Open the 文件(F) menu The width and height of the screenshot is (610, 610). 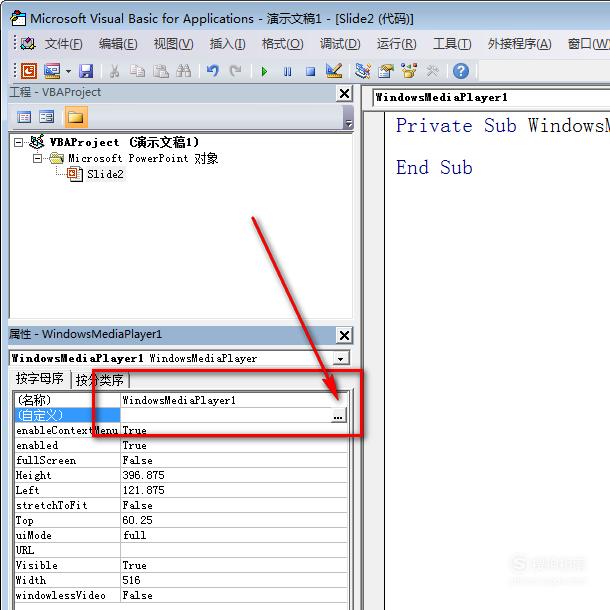pyautogui.click(x=63, y=44)
